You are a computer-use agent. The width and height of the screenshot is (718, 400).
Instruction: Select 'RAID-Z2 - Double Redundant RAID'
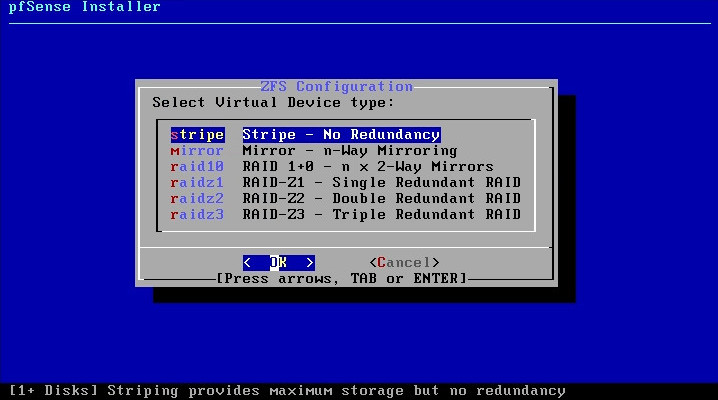coord(381,198)
